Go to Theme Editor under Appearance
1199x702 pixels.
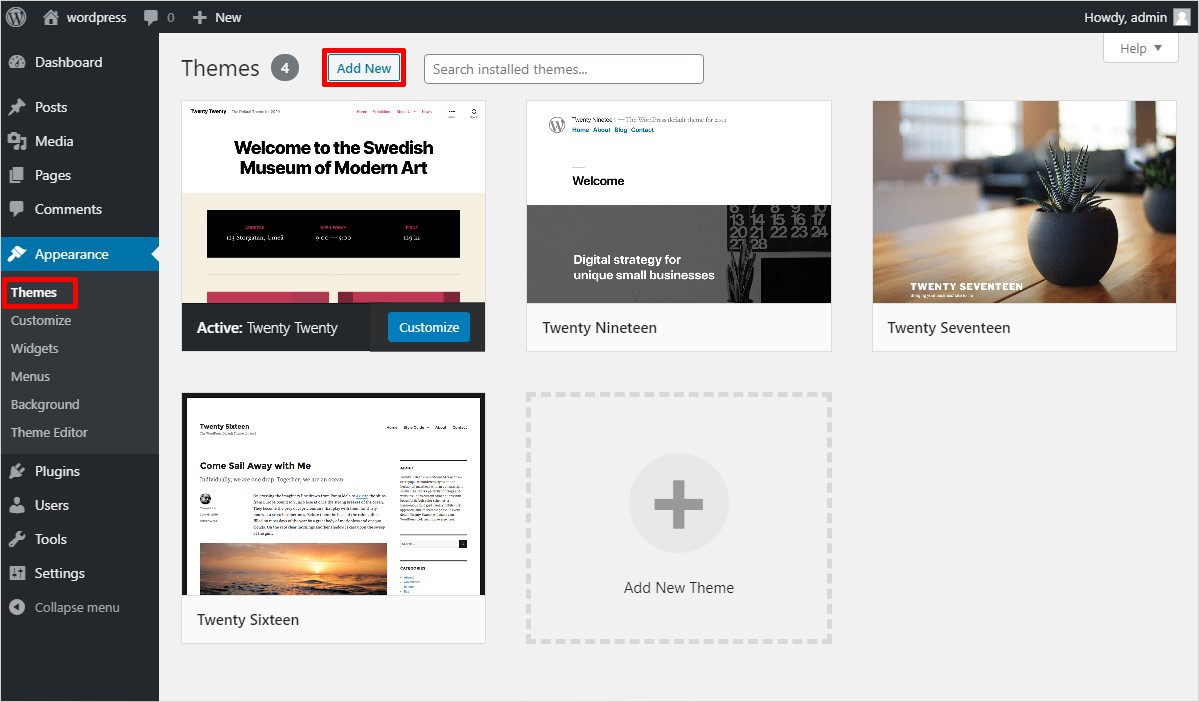pos(49,432)
